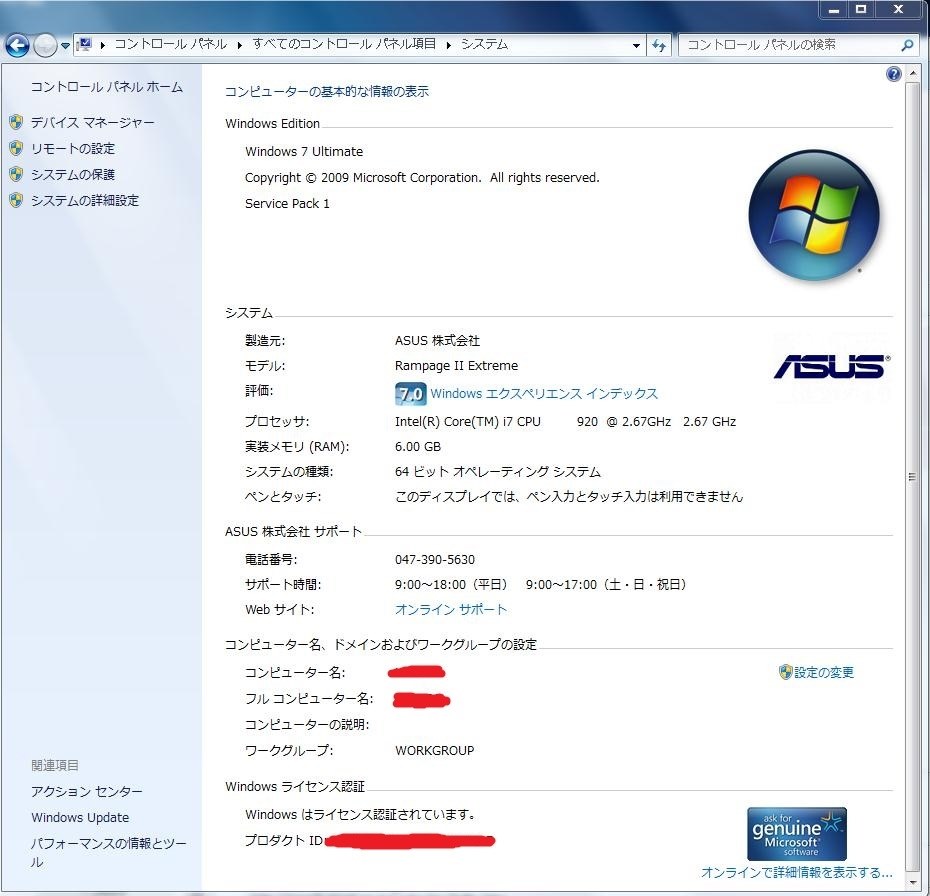930x896 pixels.
Task: Click the refresh button beside address bar
Action: pyautogui.click(x=659, y=45)
